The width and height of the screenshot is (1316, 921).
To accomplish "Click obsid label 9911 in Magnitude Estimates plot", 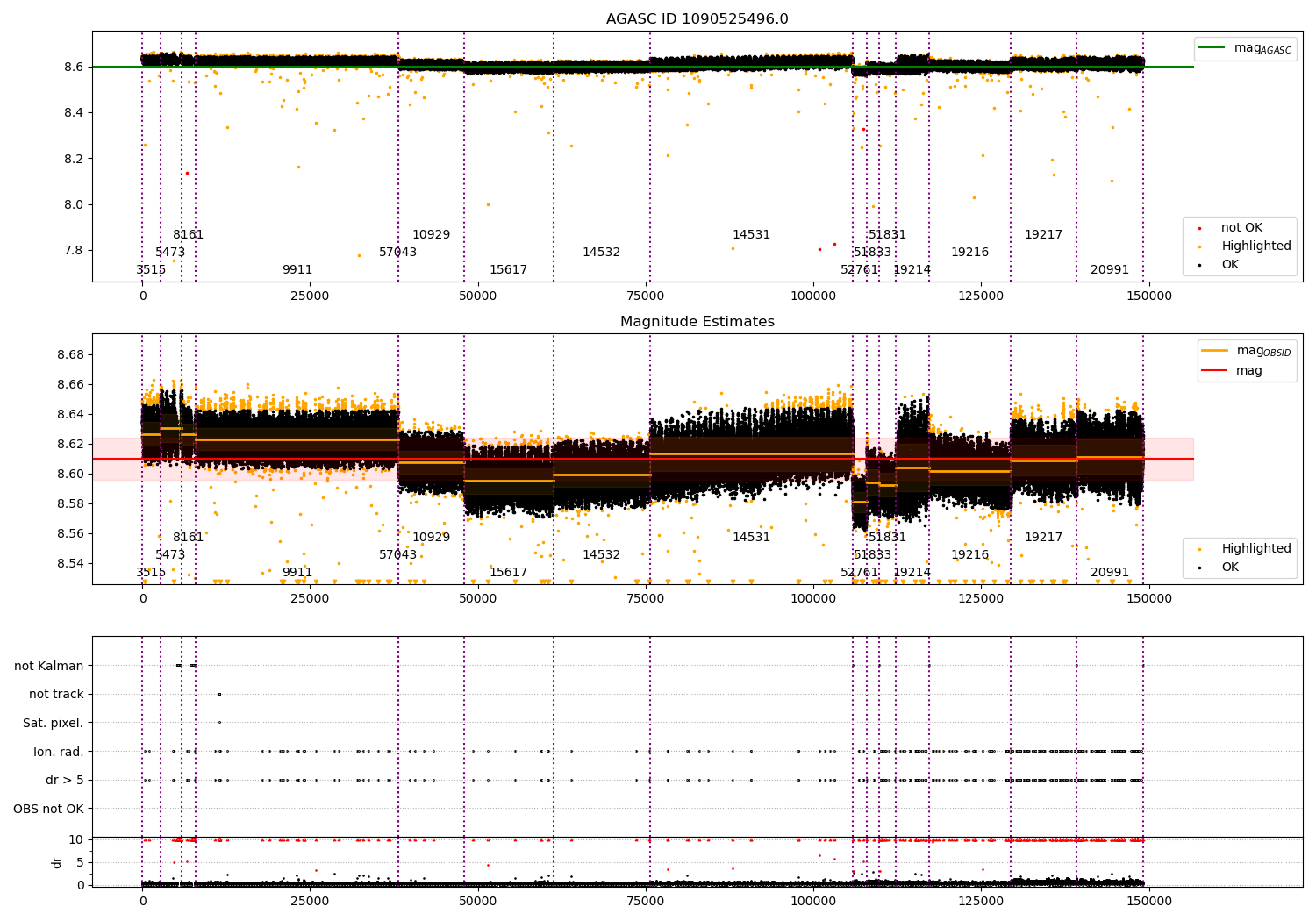I will (297, 573).
